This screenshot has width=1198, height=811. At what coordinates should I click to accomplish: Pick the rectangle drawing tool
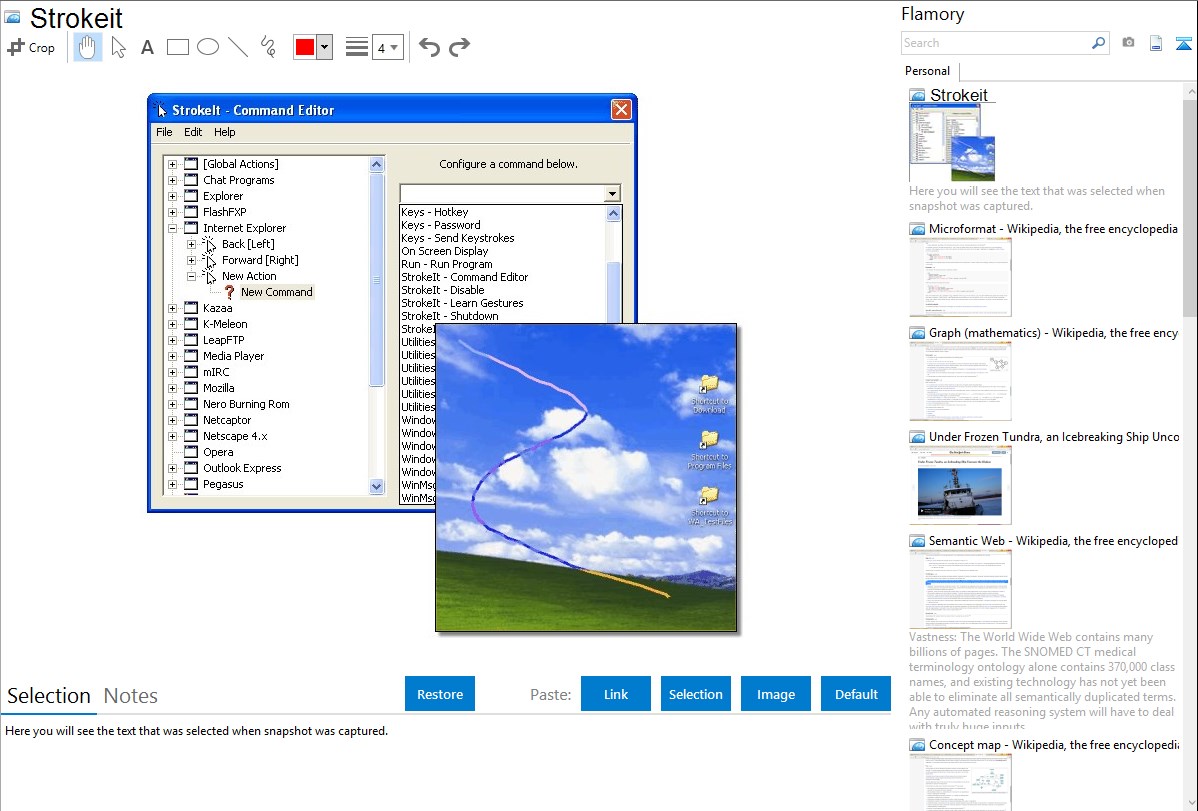coord(177,47)
